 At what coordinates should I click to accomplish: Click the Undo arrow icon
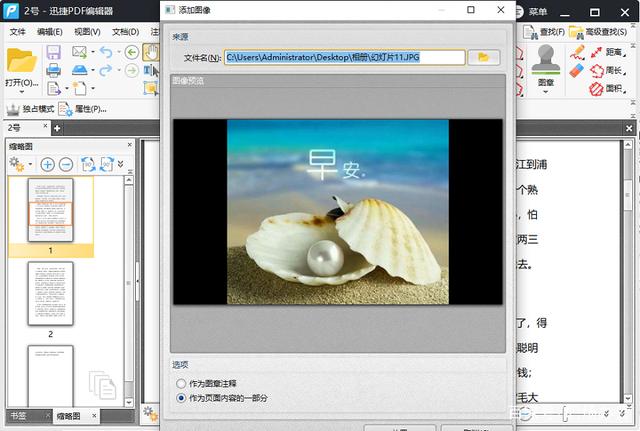point(106,52)
